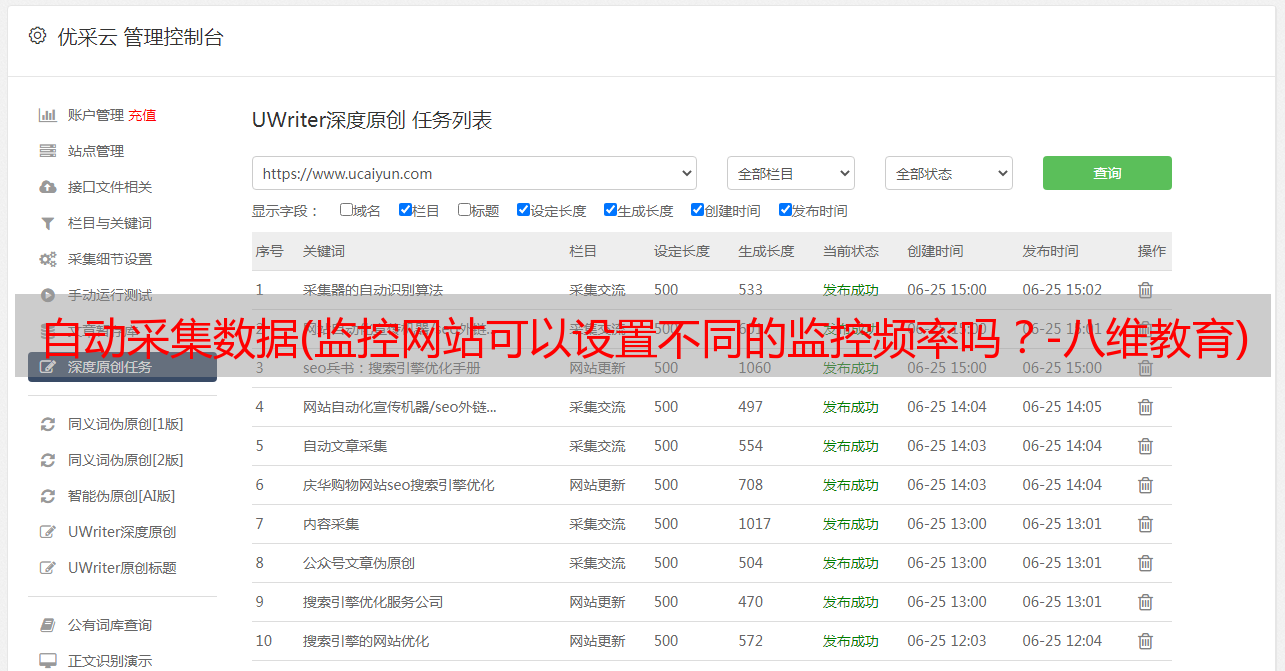Delete task 10 搜索引擎的网站优化
1285x671 pixels.
(1146, 641)
